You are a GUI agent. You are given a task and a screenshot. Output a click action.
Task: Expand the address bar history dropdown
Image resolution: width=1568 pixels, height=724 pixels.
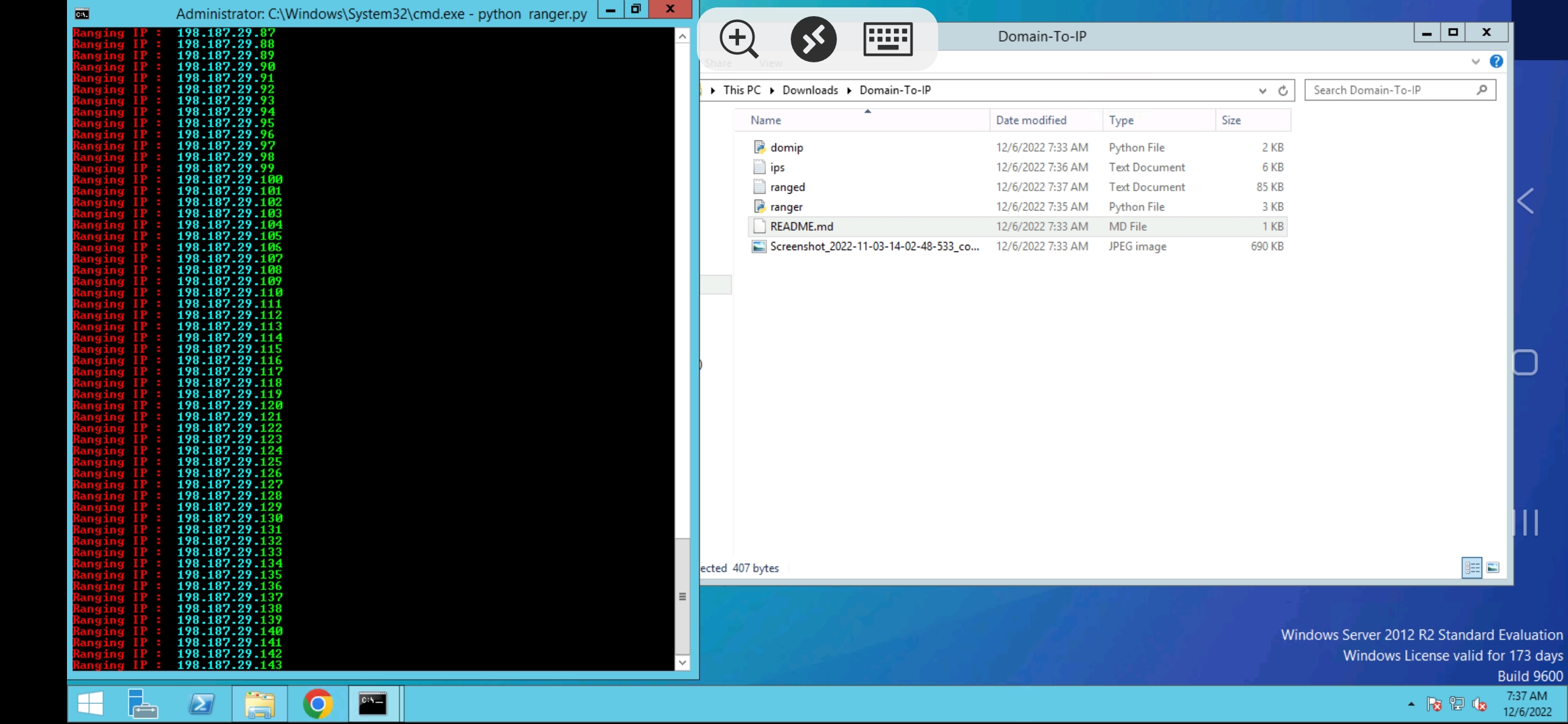point(1262,90)
